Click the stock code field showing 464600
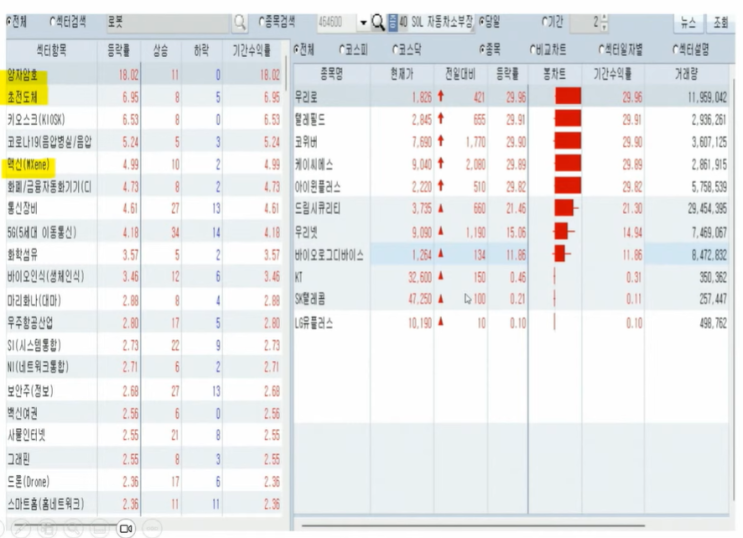Image resolution: width=743 pixels, height=538 pixels. [337, 22]
